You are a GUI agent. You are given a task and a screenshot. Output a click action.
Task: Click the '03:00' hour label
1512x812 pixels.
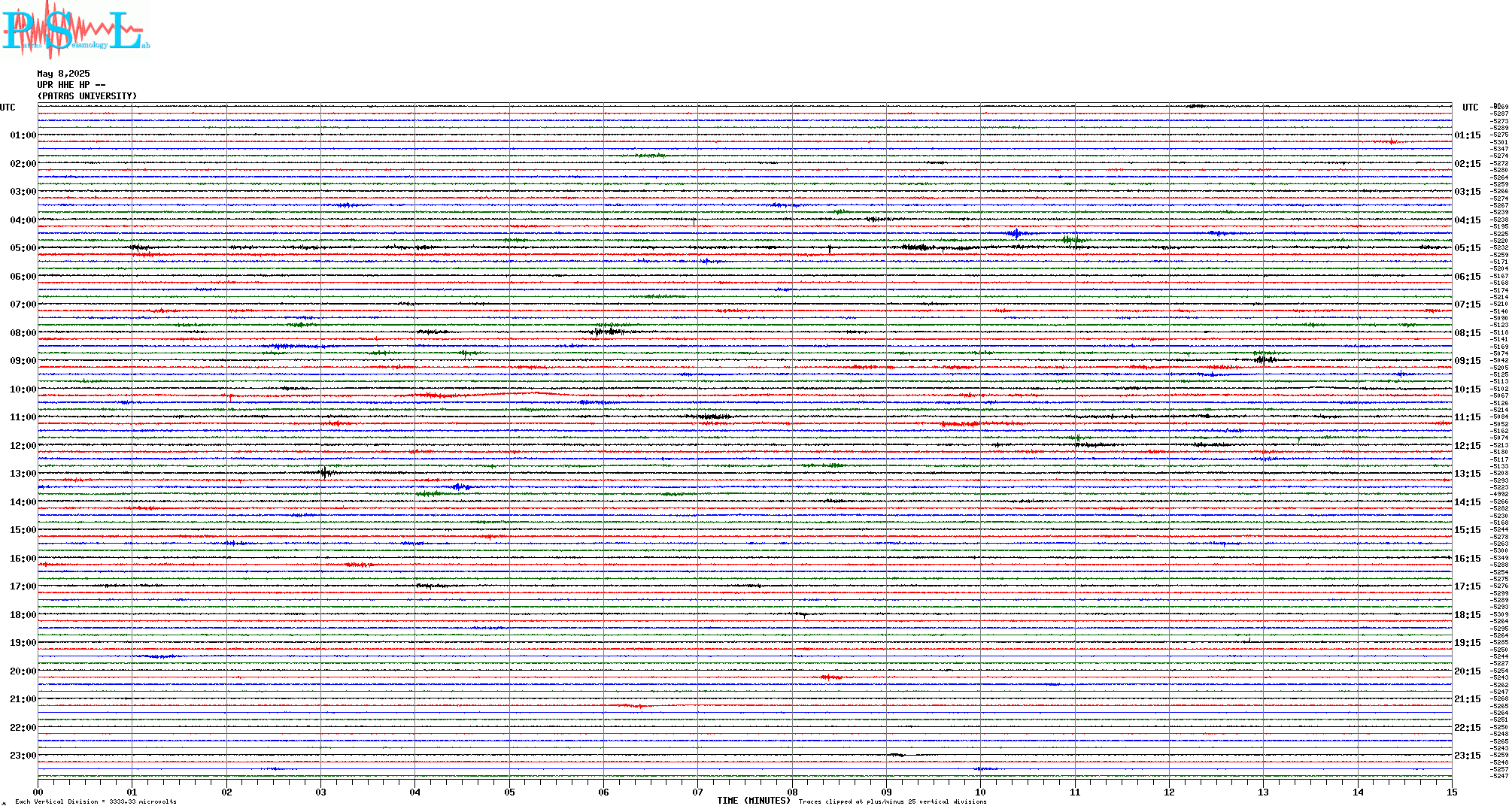click(23, 192)
